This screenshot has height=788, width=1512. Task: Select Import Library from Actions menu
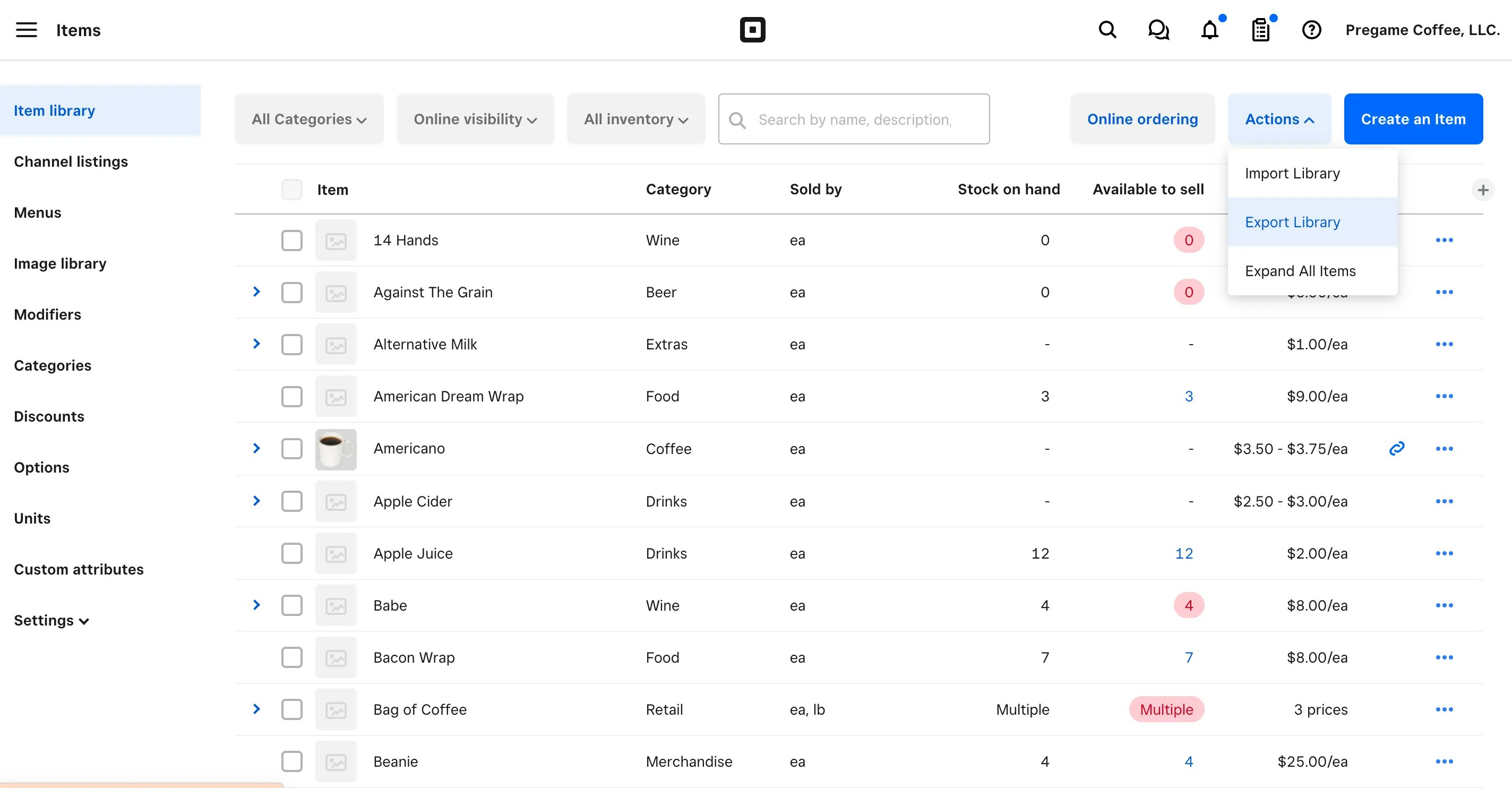1312,173
